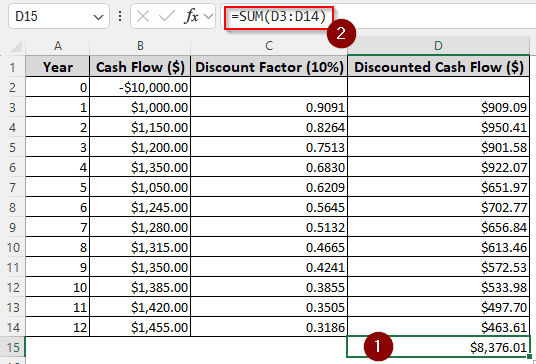Viewport: 536px width, 364px height.
Task: Select discount factor cell 0.4241
Action: pos(269,267)
